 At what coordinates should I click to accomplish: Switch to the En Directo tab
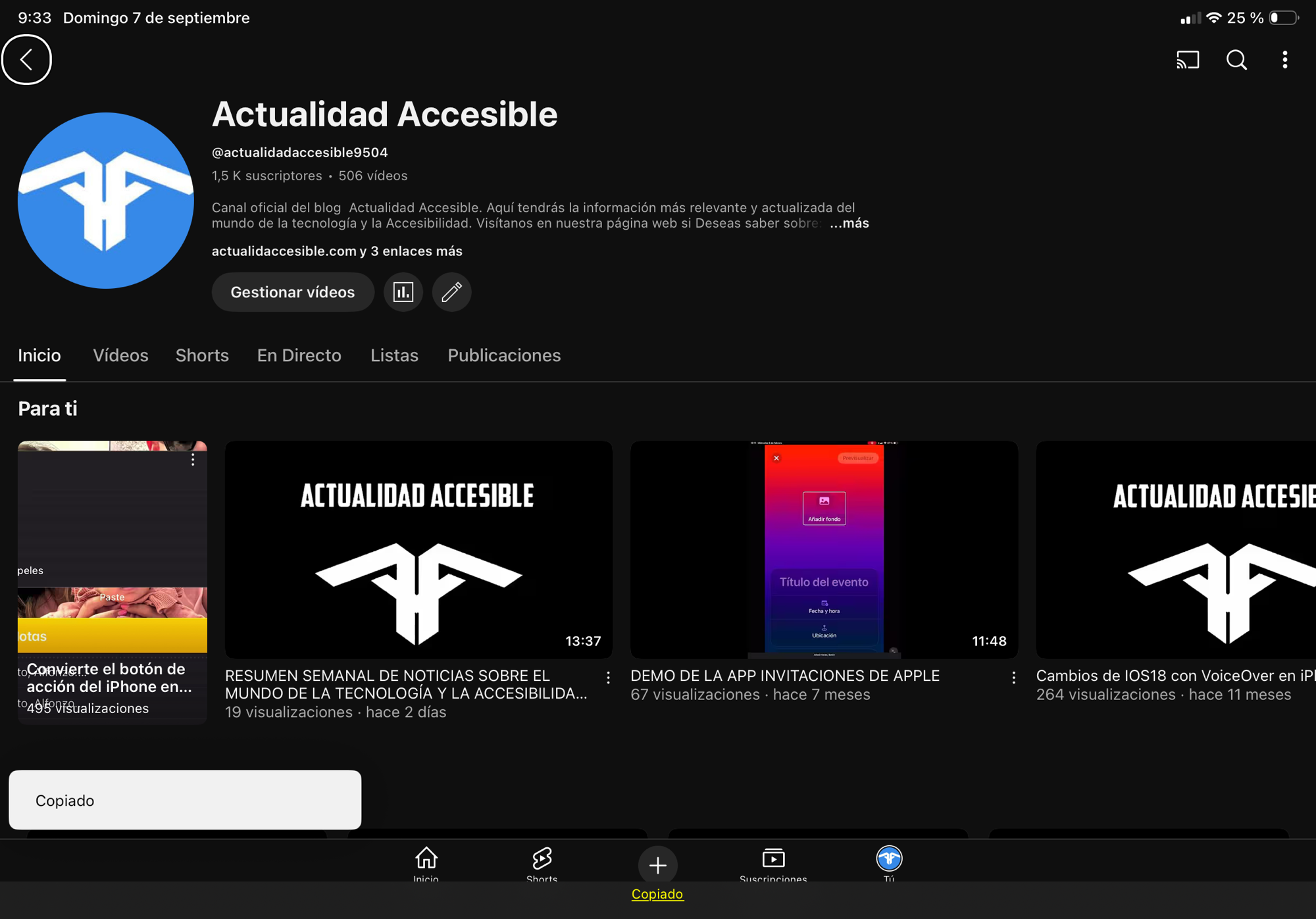(x=299, y=355)
